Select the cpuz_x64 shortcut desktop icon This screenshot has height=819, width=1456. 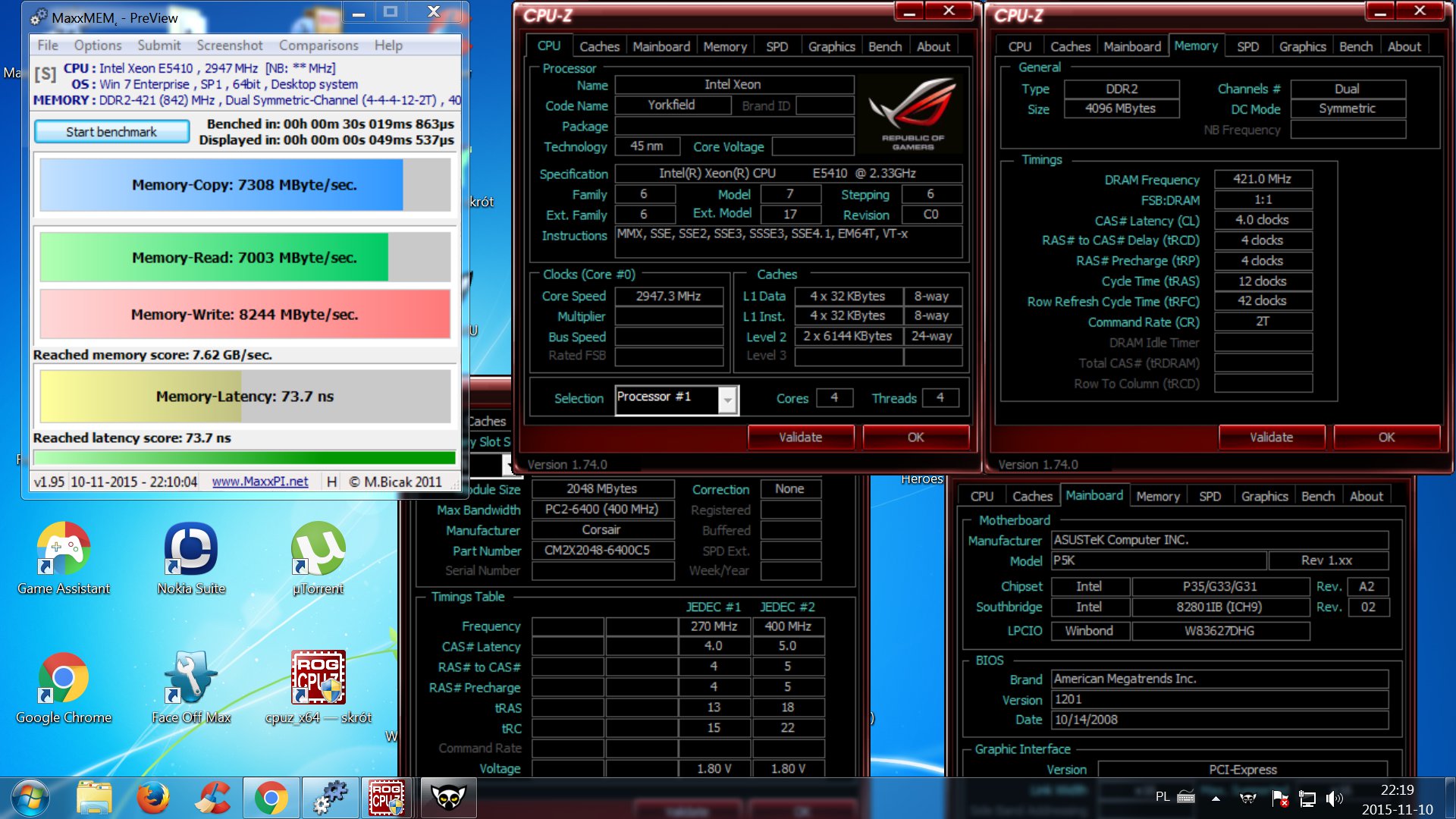coord(318,687)
